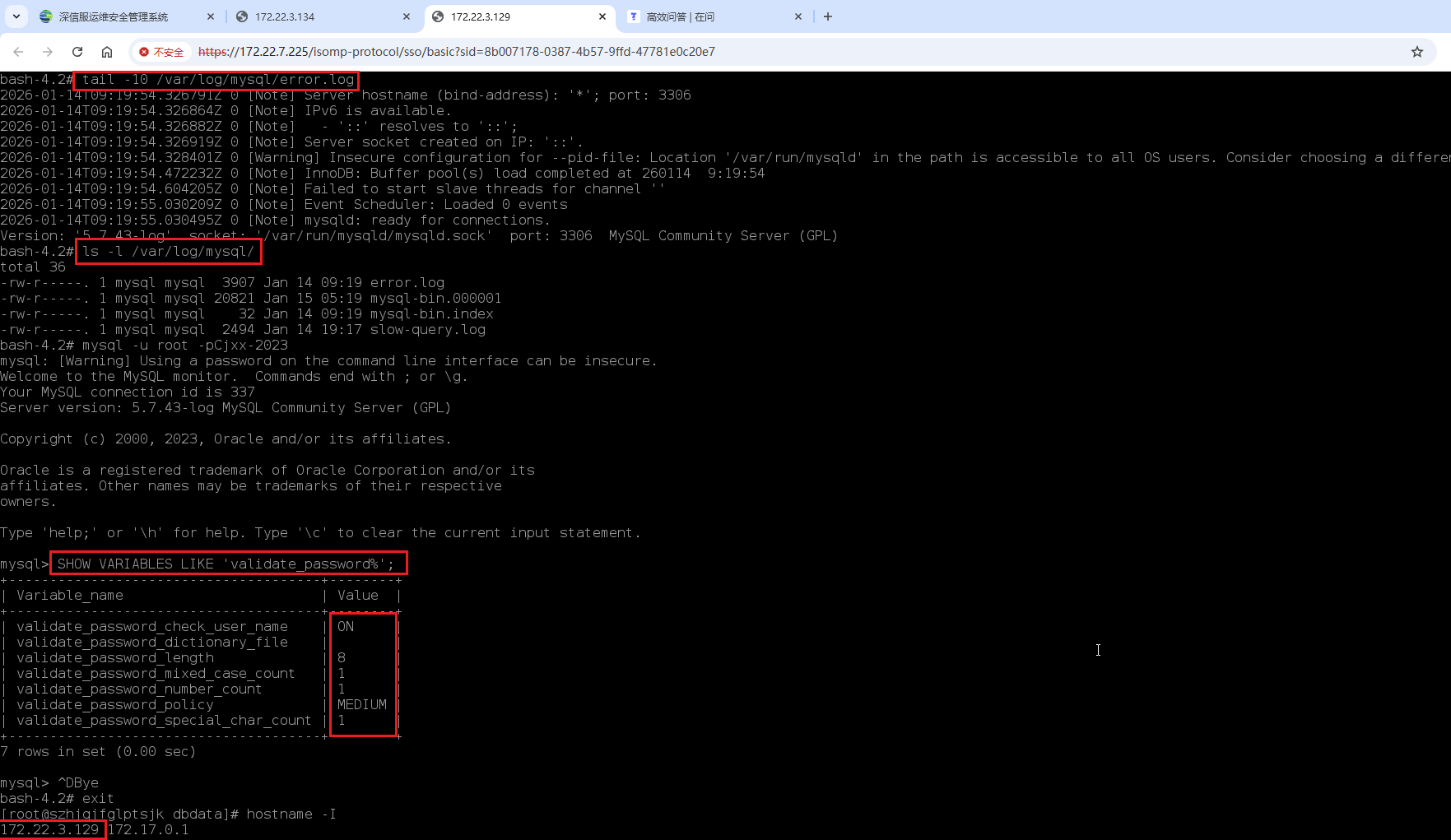Bookmark this page with the star icon
Viewport: 1451px width, 840px height.
tap(1416, 52)
